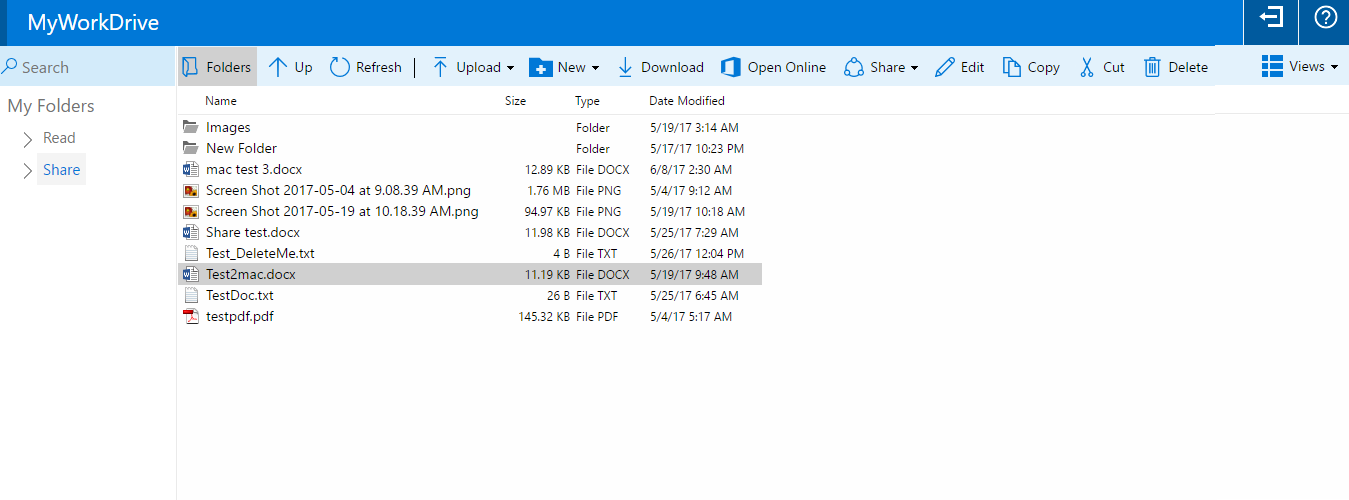Image resolution: width=1349 pixels, height=500 pixels.
Task: Toggle the Folders panel button
Action: tap(217, 67)
